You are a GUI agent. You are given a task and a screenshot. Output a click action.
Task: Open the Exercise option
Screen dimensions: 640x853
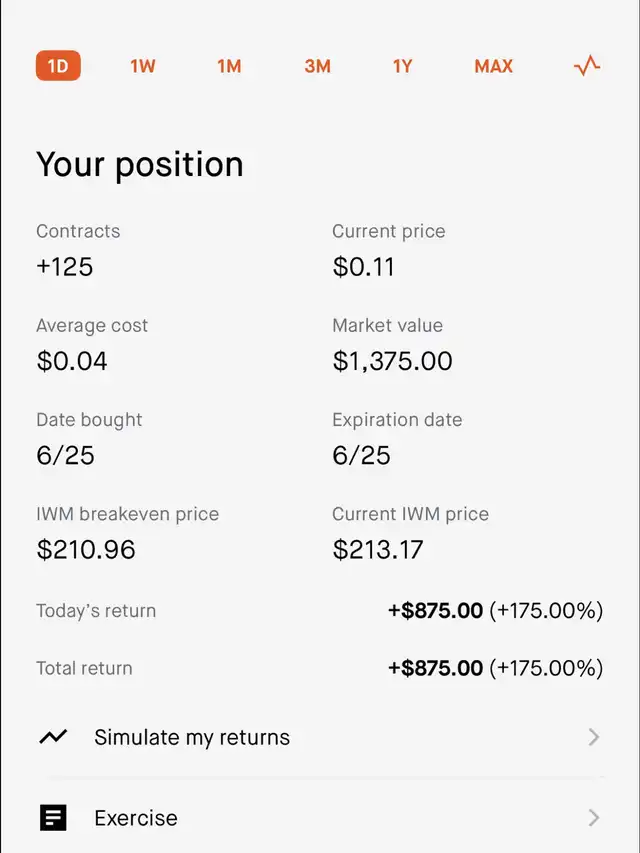click(x=320, y=818)
